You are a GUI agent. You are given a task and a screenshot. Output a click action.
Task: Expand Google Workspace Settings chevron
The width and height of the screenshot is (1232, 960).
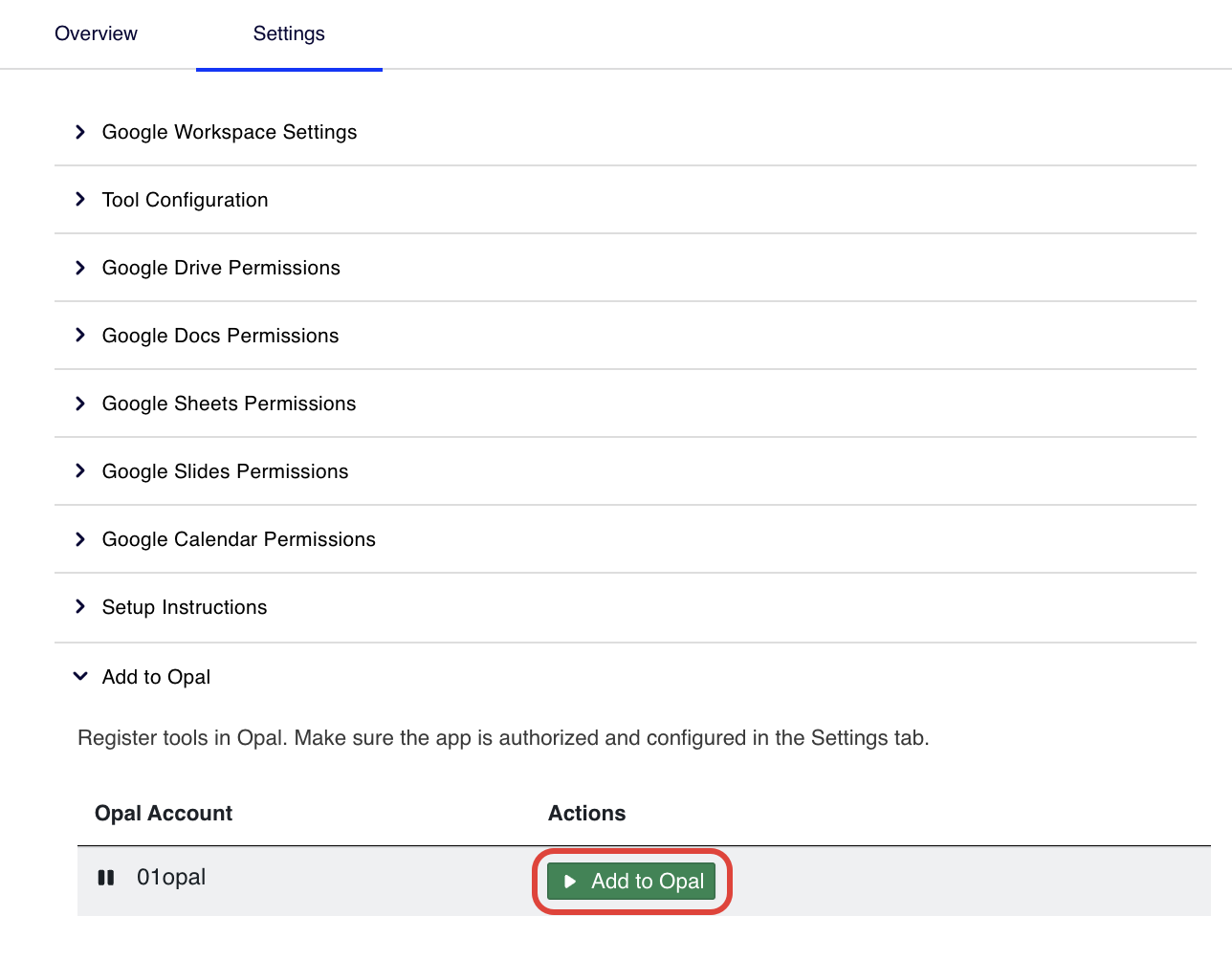80,132
